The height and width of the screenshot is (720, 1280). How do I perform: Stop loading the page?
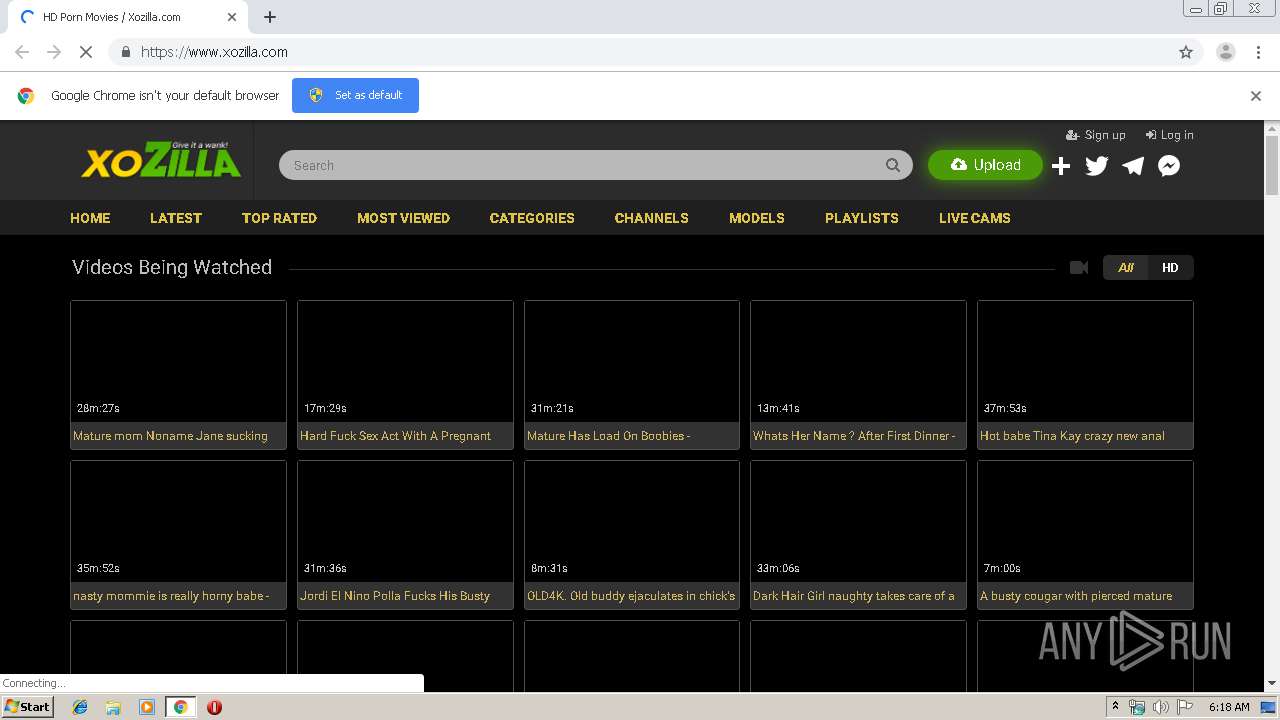(86, 52)
